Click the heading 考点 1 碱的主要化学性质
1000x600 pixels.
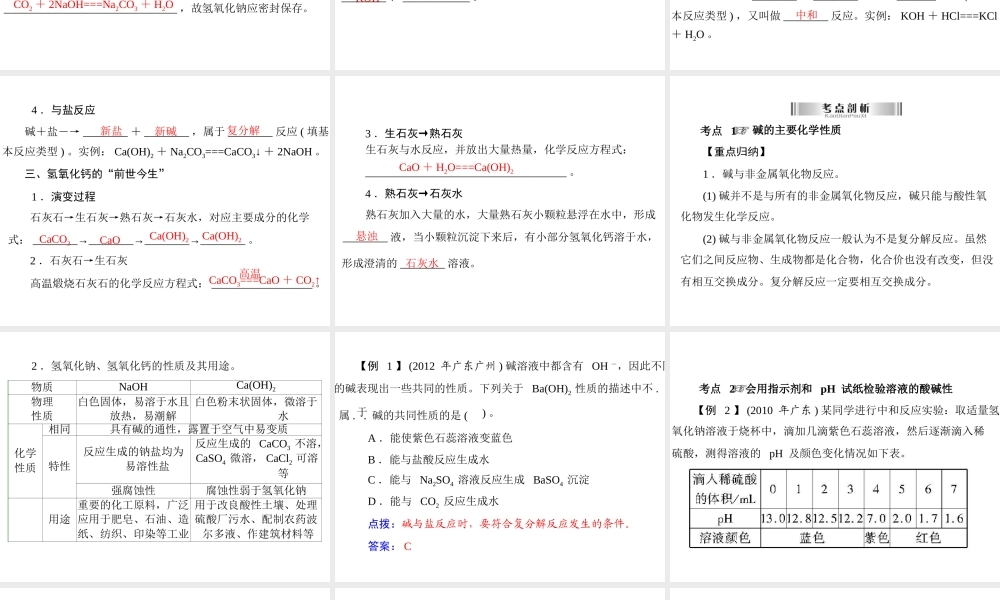(x=770, y=130)
